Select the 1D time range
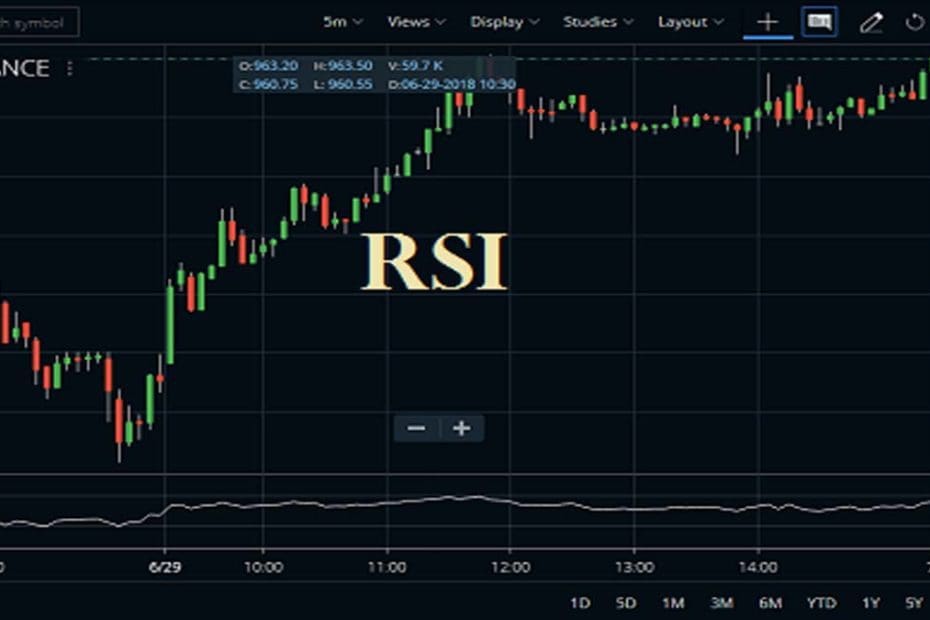This screenshot has height=620, width=930. point(580,603)
